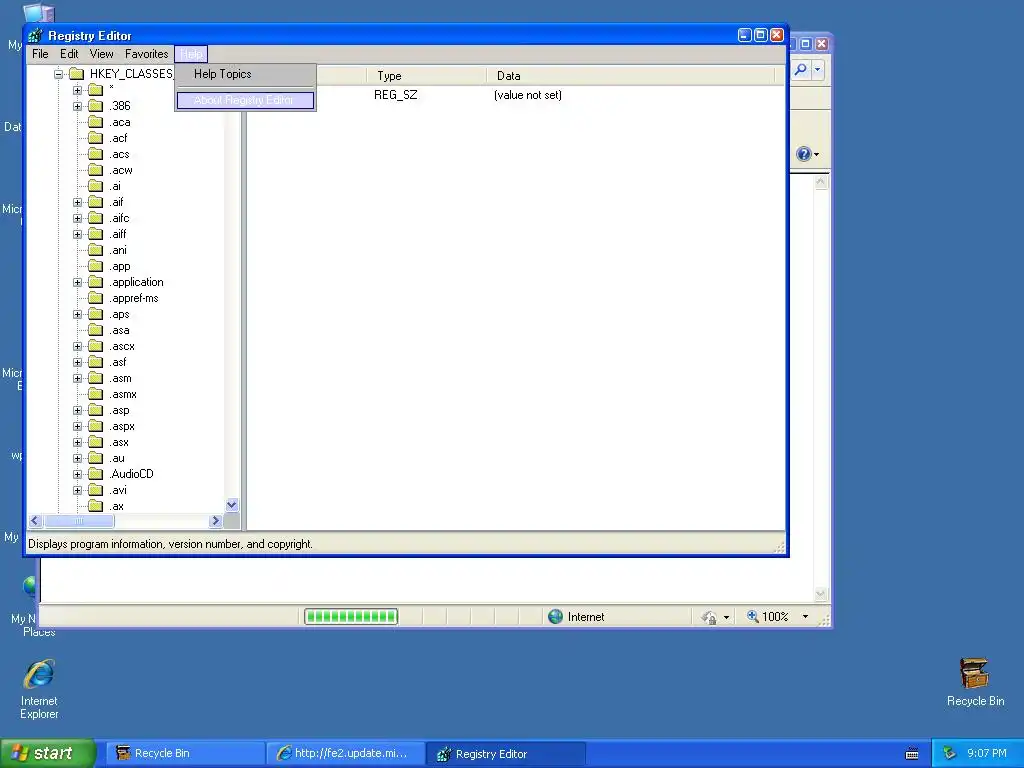Select the .asa folder icon
Viewport: 1024px width, 768px height.
coord(95,330)
